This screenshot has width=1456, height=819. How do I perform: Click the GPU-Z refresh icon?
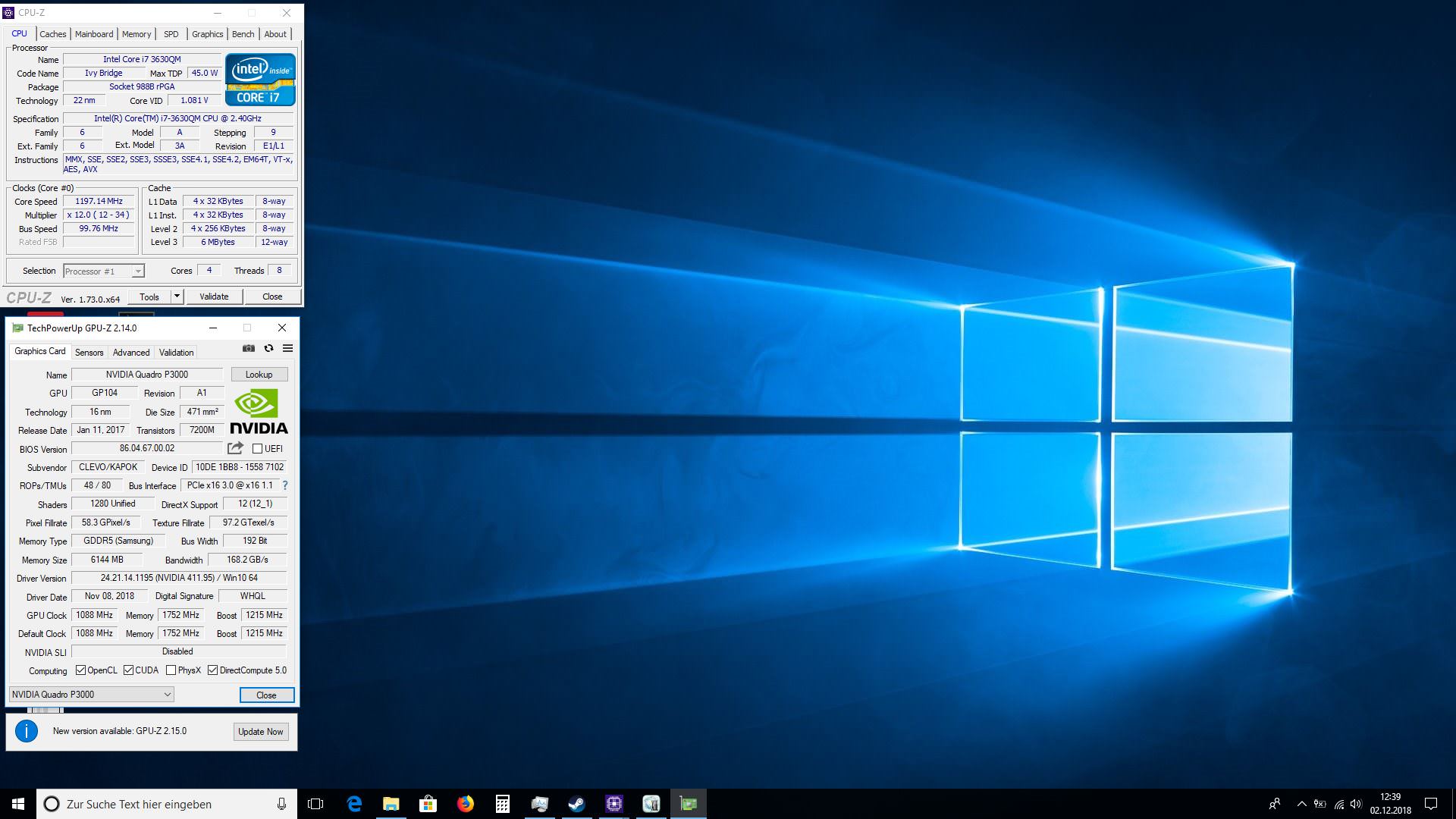(x=268, y=348)
